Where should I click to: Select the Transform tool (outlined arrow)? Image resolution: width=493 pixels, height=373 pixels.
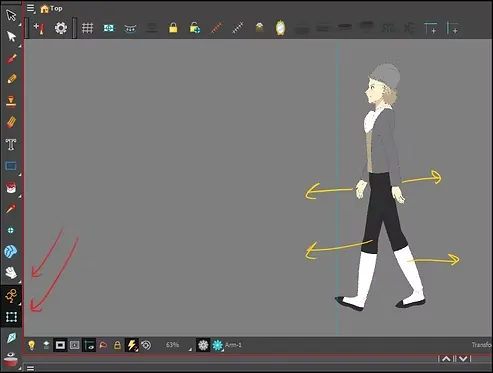tap(11, 15)
